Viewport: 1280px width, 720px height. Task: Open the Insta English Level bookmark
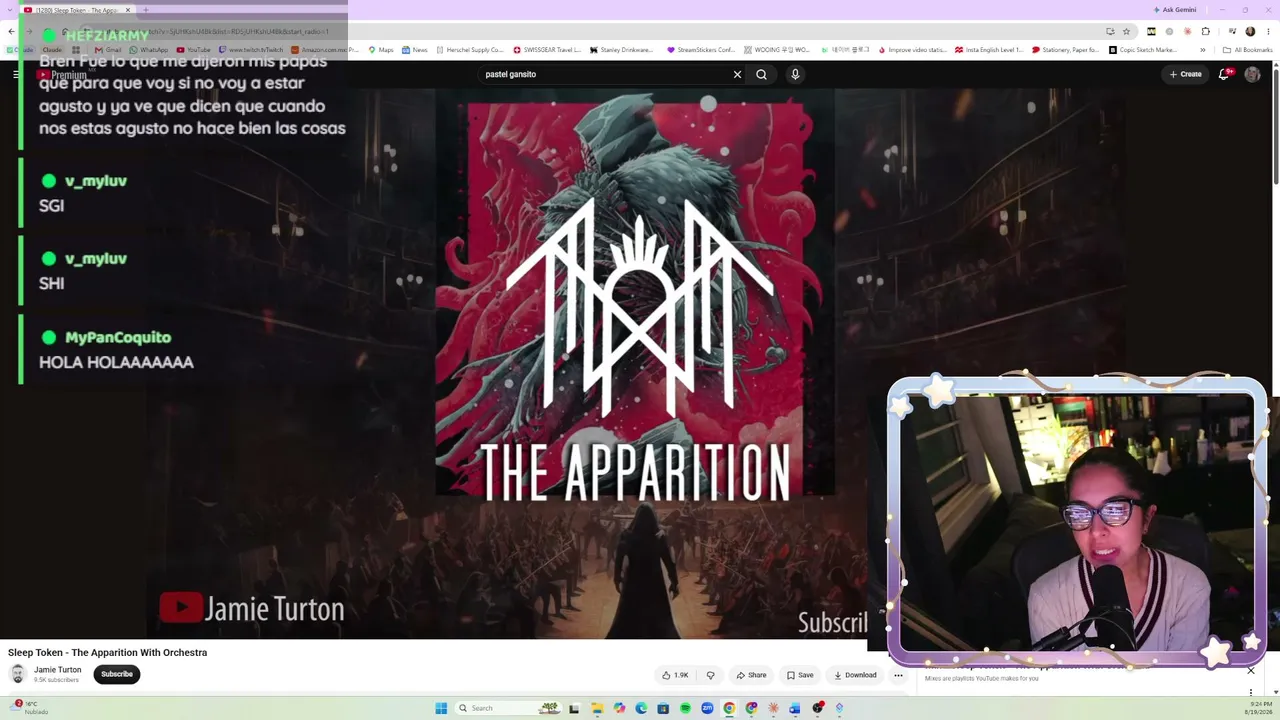click(989, 50)
